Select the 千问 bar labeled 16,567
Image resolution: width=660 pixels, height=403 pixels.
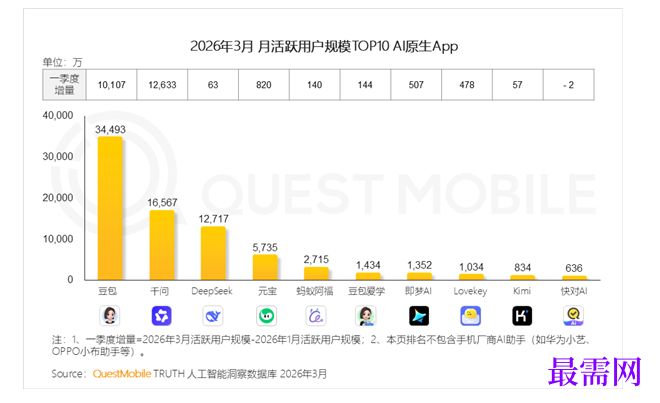[x=162, y=245]
